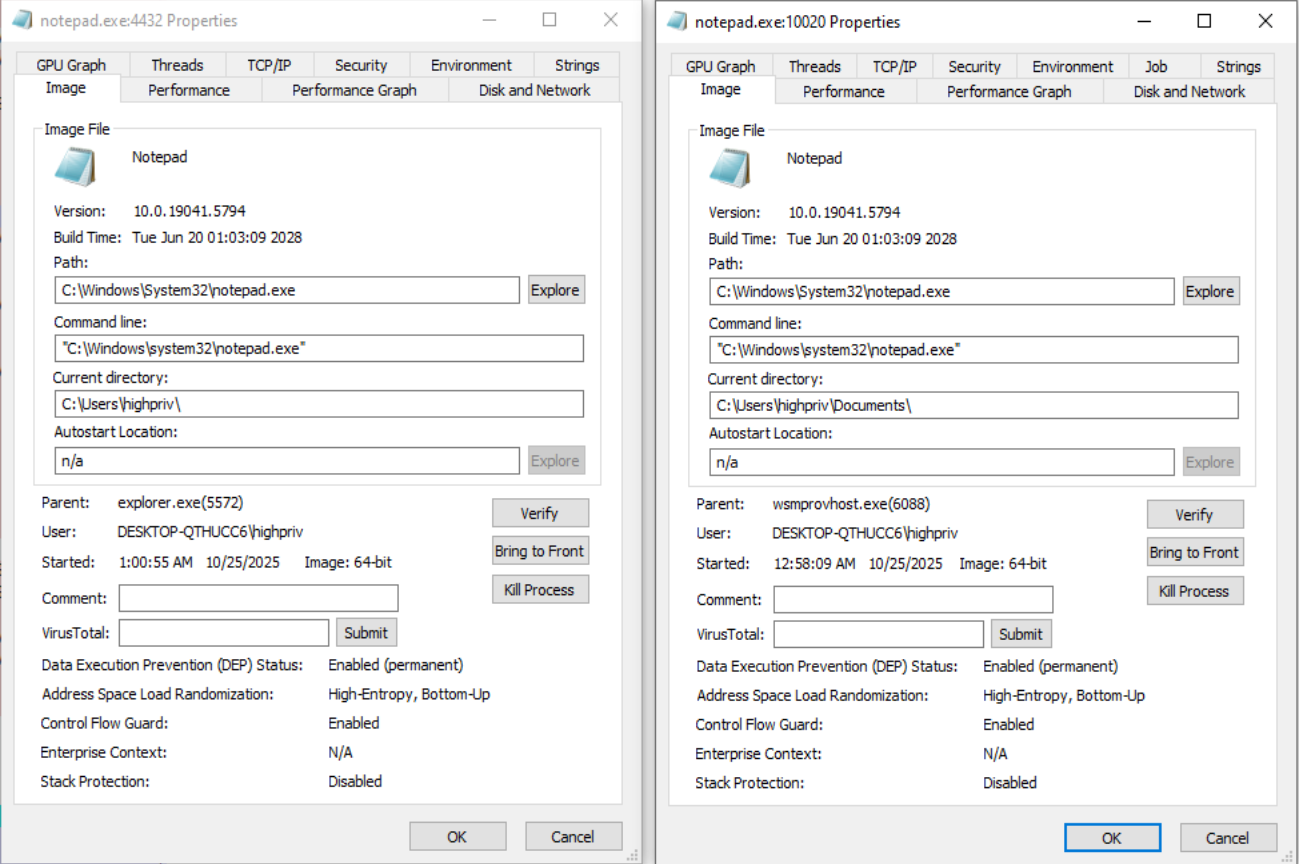Click title bar icon of notepad.exe:4432 window
This screenshot has height=864, width=1299.
(x=22, y=20)
